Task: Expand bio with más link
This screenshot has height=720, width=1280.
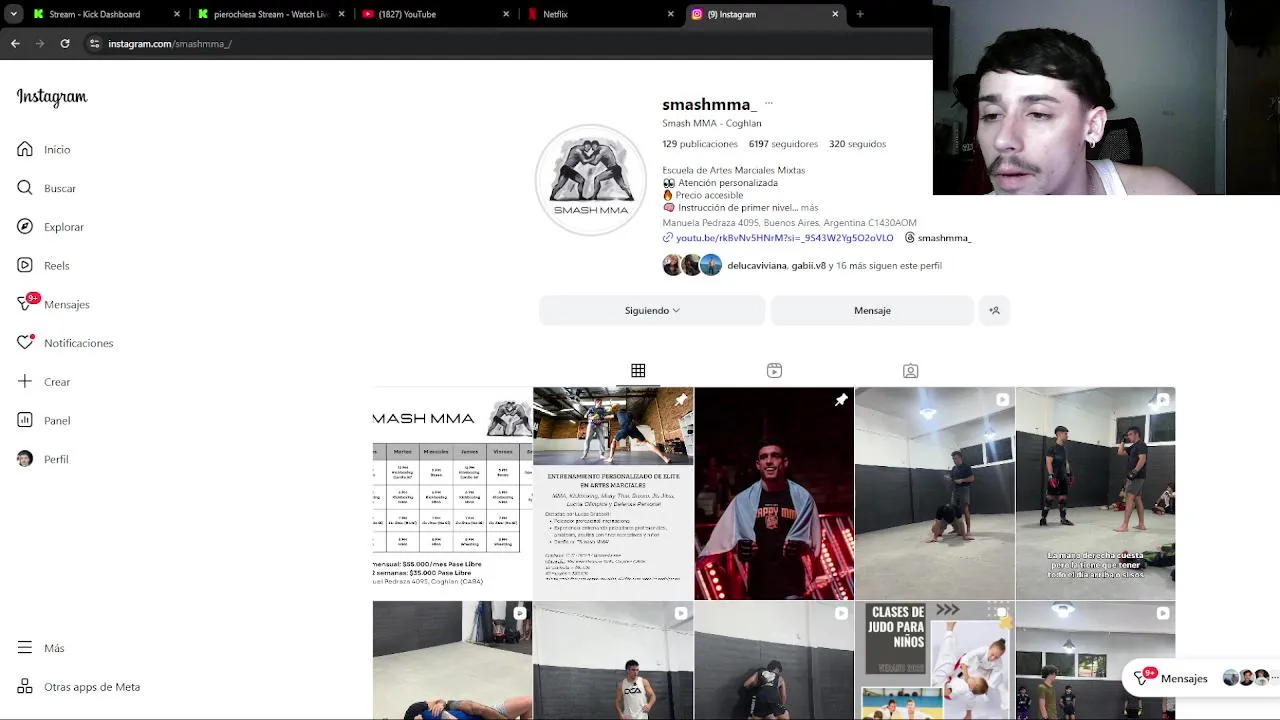Action: [809, 208]
